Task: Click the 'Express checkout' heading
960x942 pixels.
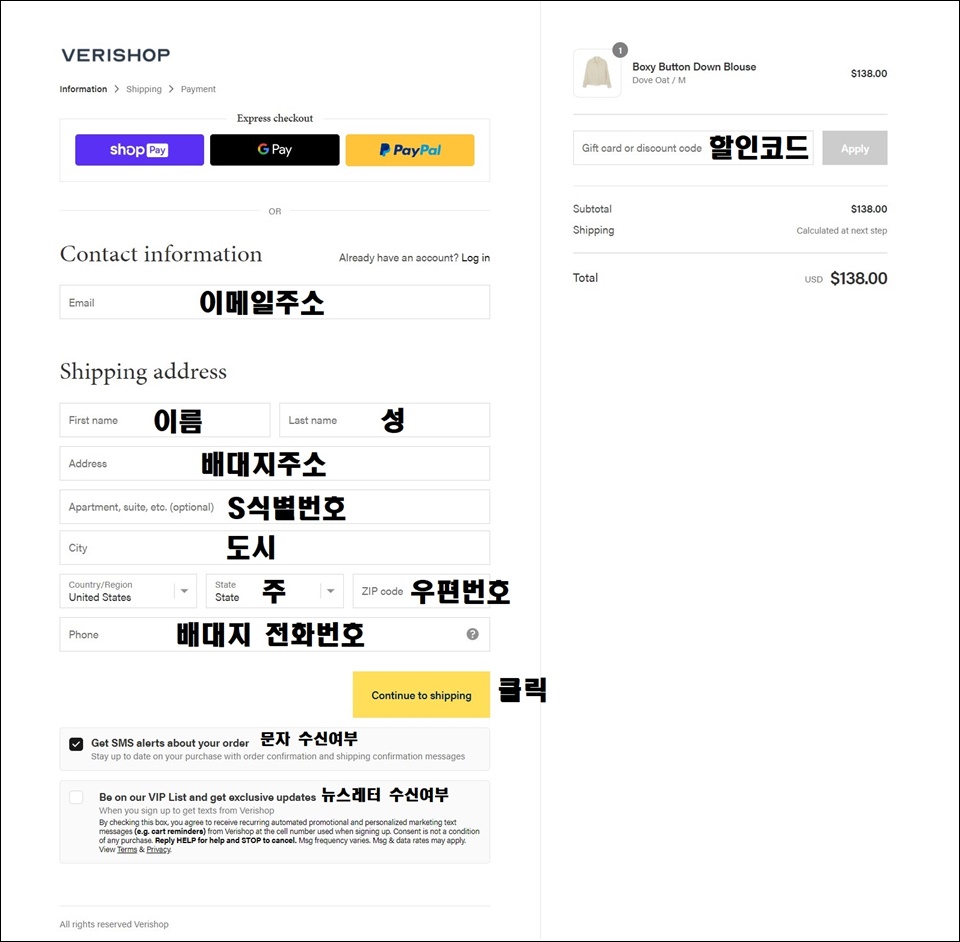Action: [275, 118]
